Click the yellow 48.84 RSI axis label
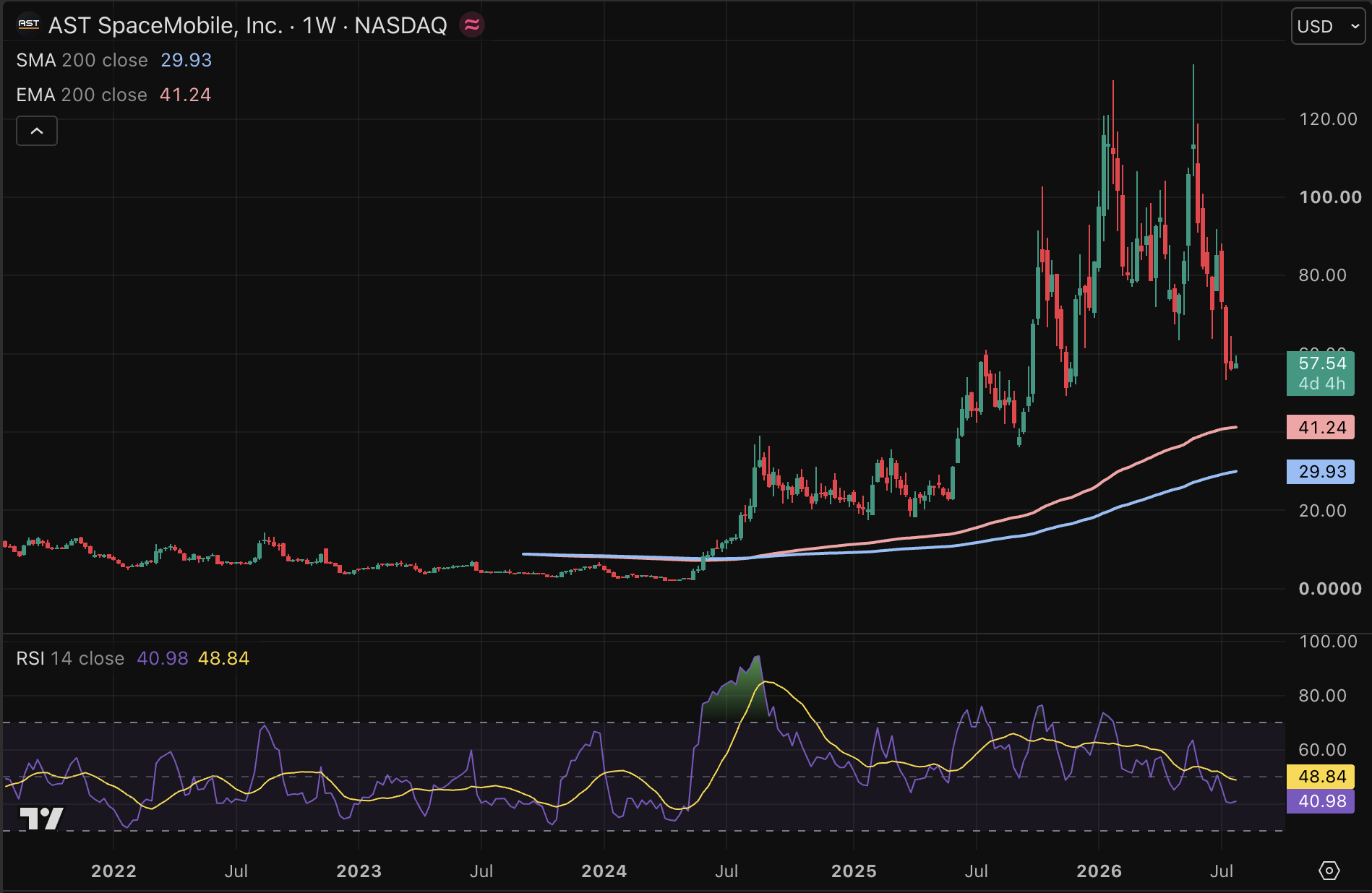 point(1321,777)
